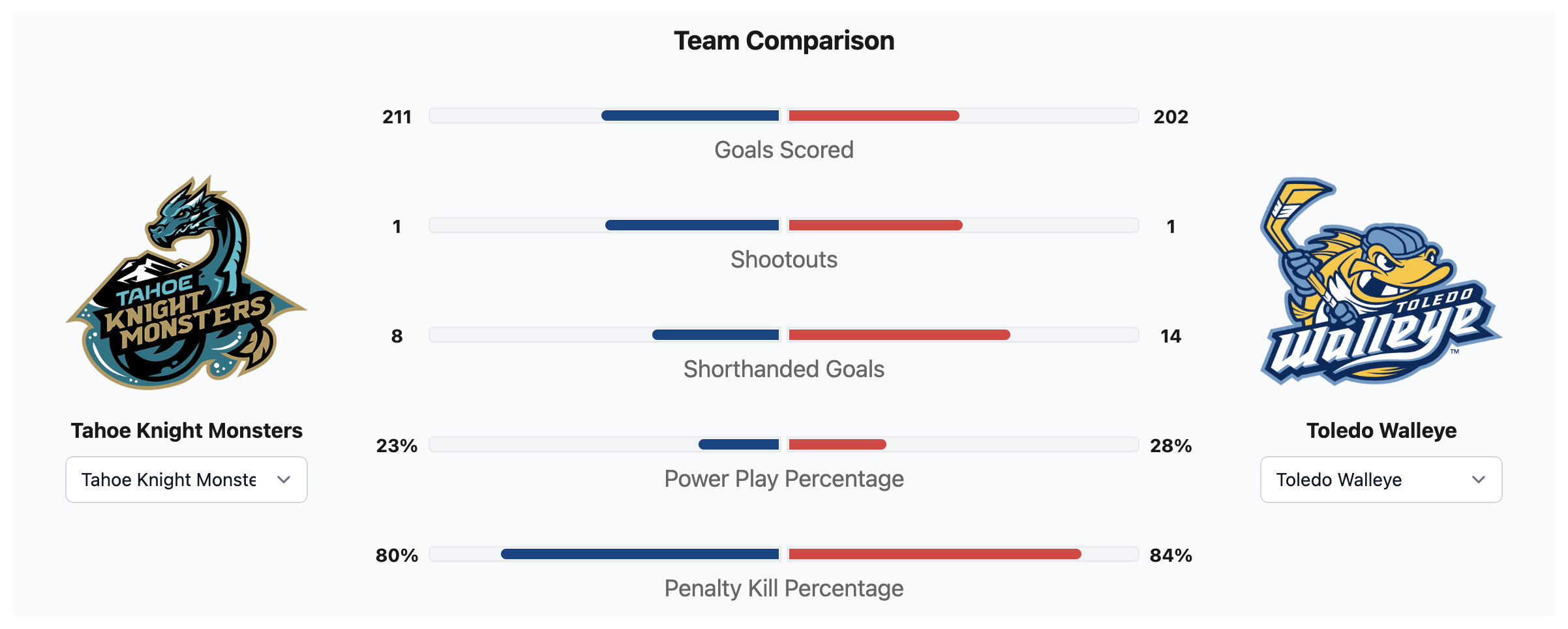1568x629 pixels.
Task: Click the red Shorthanded Goals bar
Action: point(899,335)
